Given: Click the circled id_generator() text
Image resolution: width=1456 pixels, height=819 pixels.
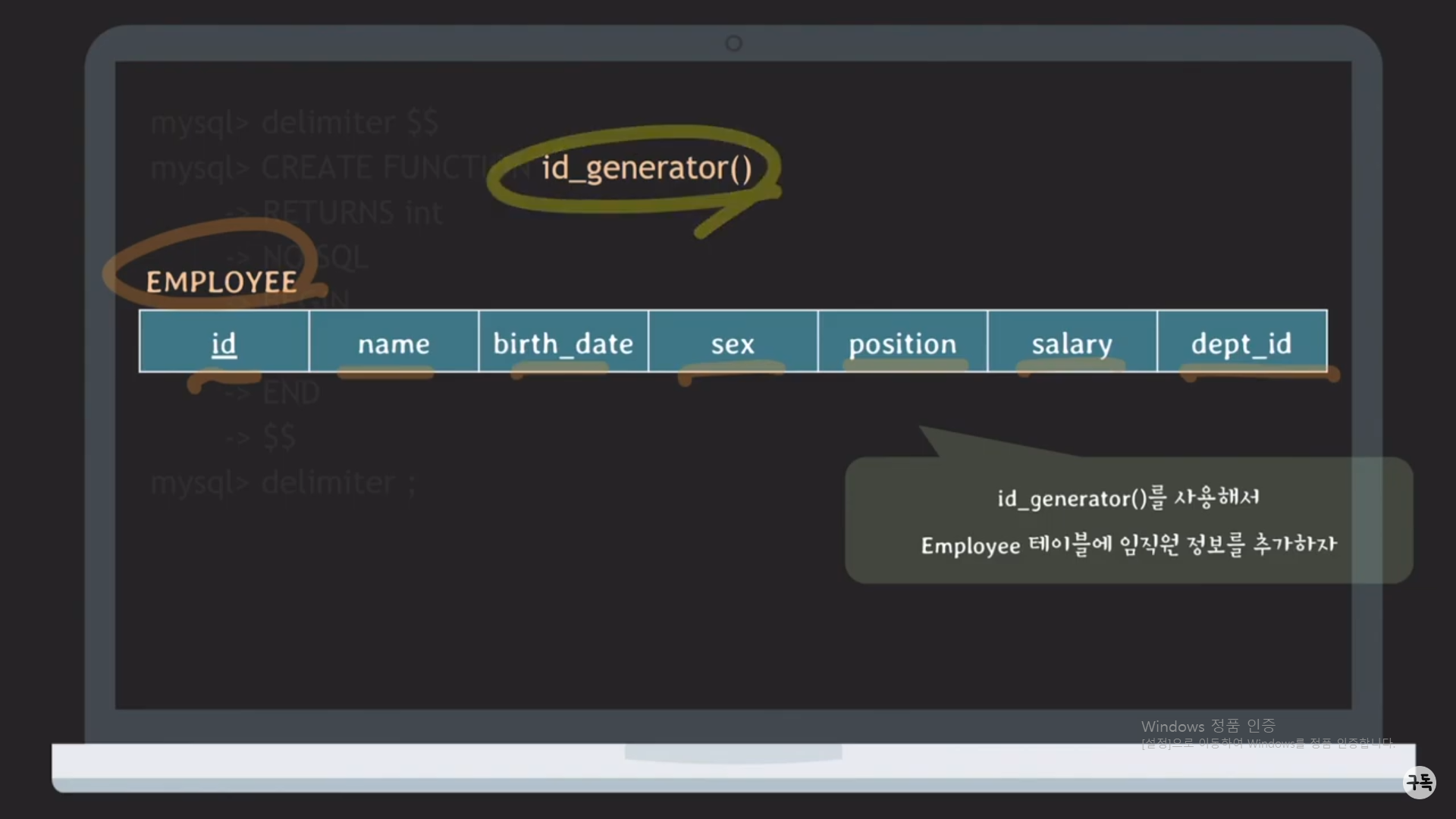Looking at the screenshot, I should point(646,168).
